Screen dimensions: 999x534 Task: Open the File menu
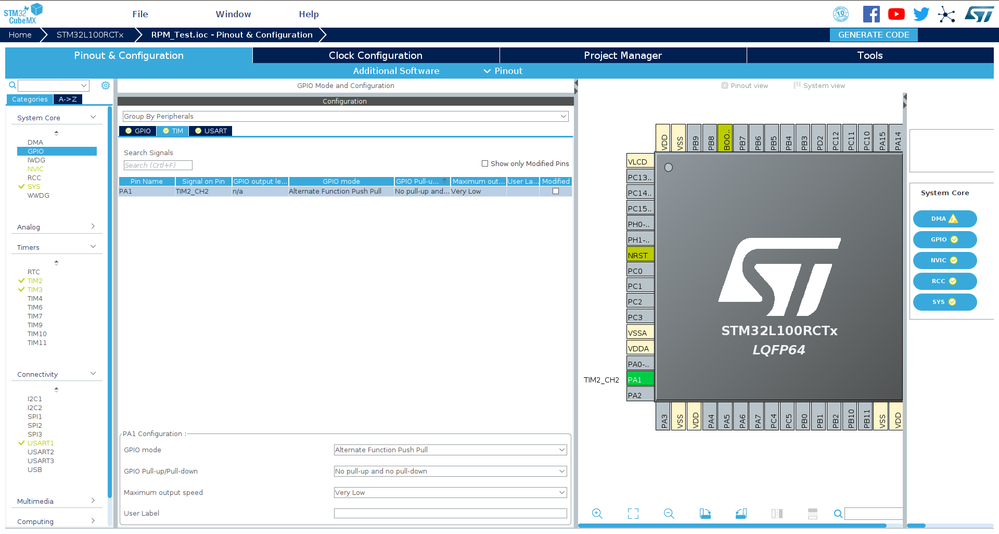(x=140, y=14)
